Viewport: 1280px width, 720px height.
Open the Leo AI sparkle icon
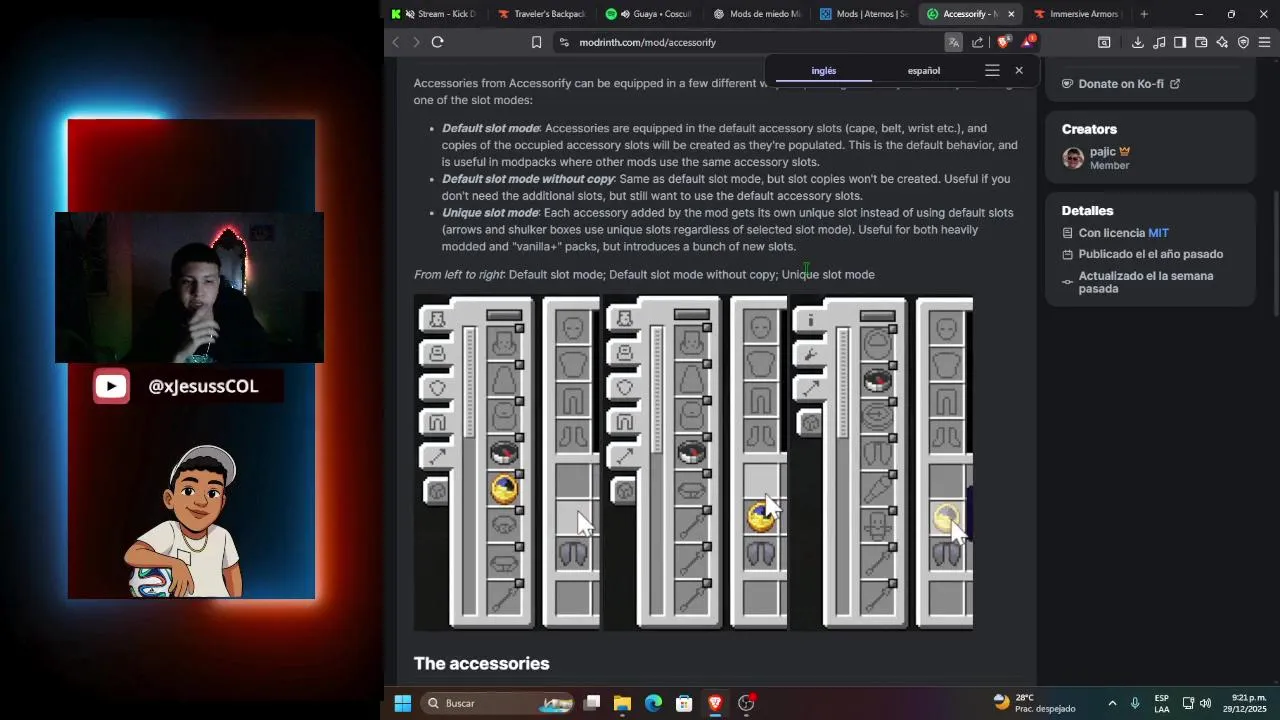click(x=1222, y=42)
